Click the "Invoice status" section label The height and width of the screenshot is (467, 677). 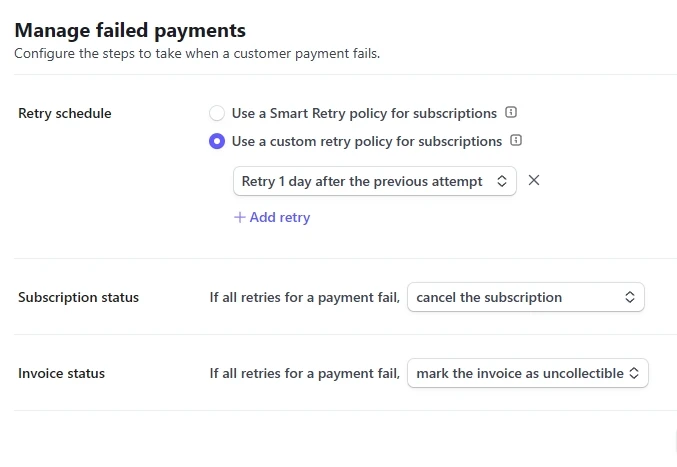pos(62,373)
